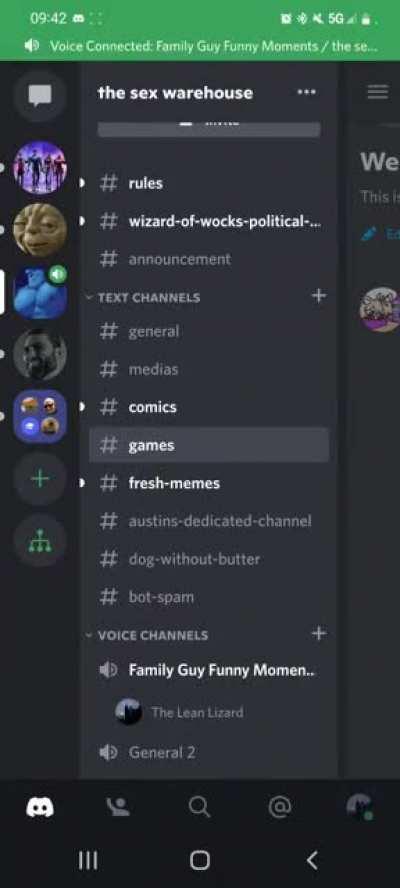Tap the hamburger menu icon

pyautogui.click(x=378, y=92)
